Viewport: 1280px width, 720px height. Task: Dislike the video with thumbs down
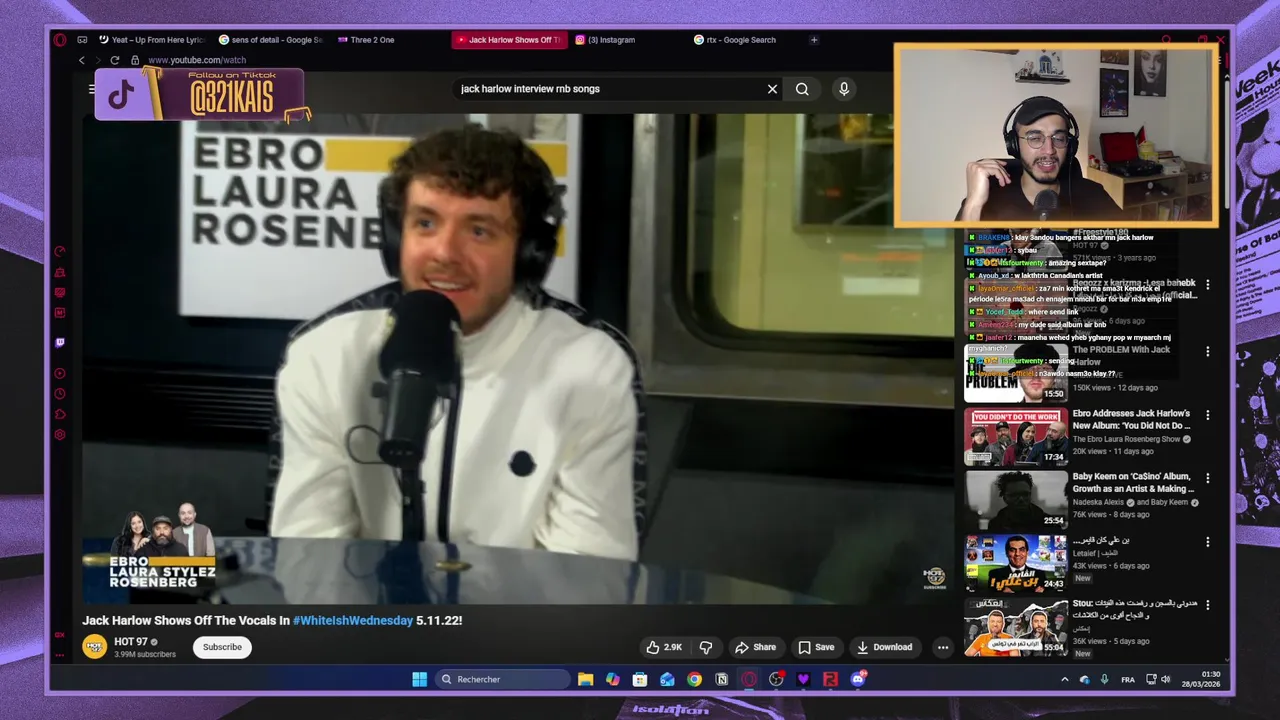coord(706,647)
